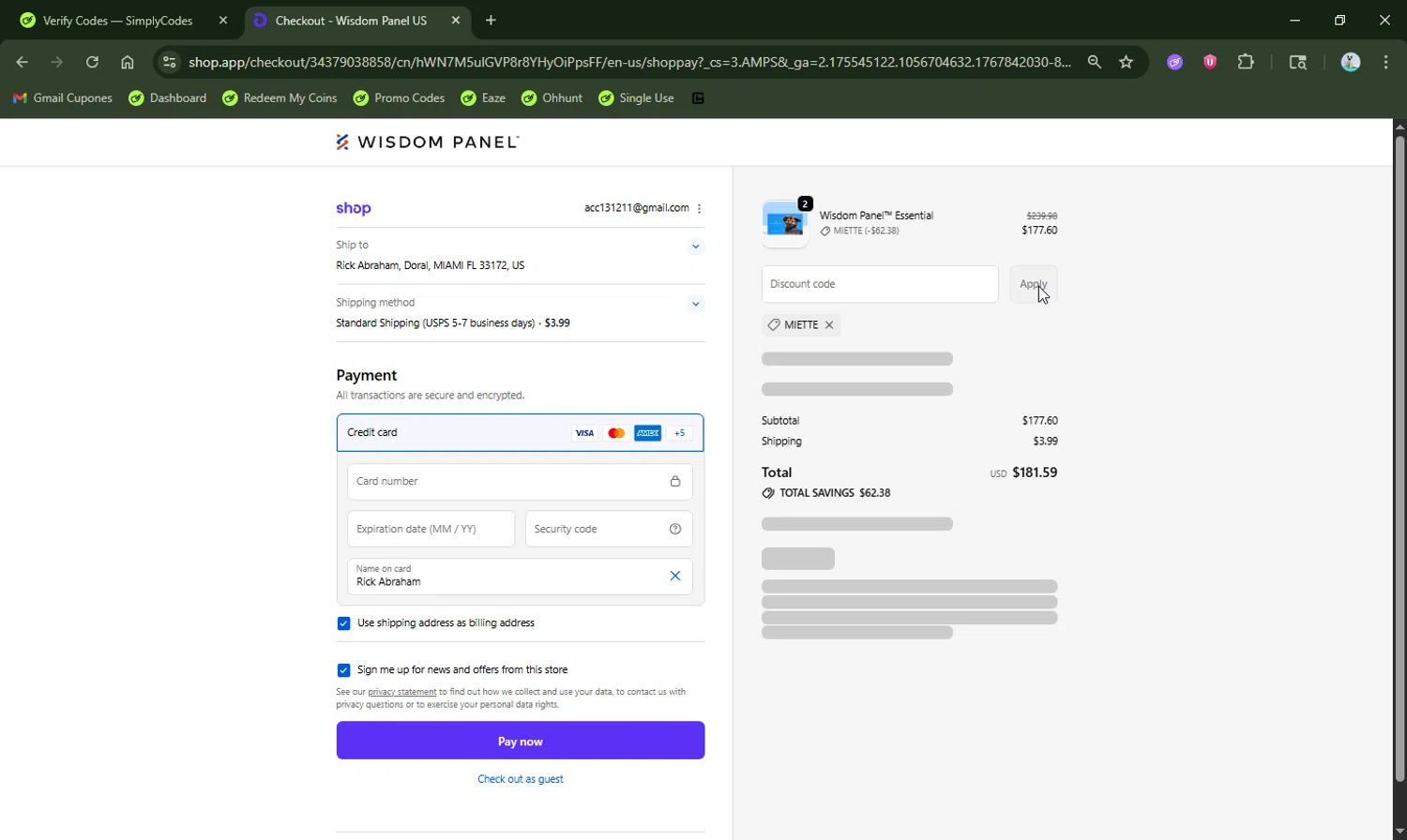Go back to the previous page
This screenshot has height=840, width=1407.
(x=23, y=62)
